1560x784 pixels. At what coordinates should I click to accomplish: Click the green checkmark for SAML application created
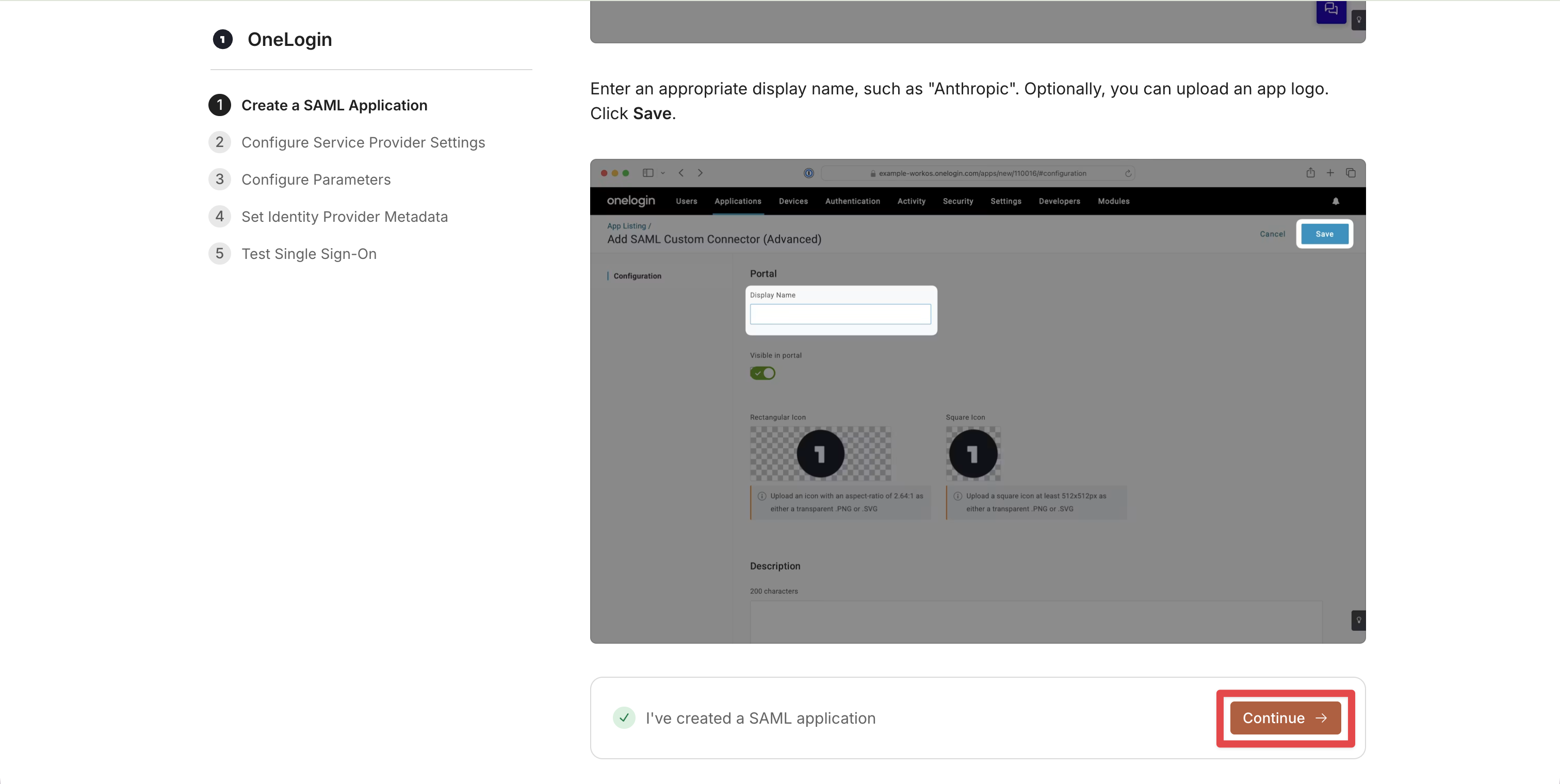pos(624,718)
